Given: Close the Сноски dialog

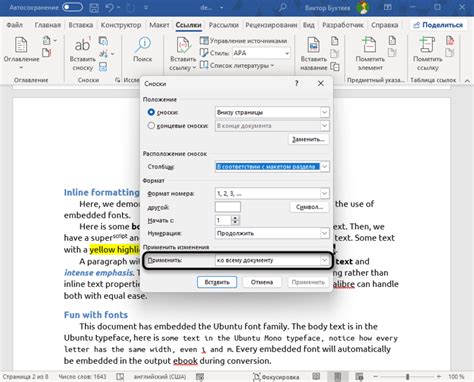Looking at the screenshot, I should click(x=321, y=83).
